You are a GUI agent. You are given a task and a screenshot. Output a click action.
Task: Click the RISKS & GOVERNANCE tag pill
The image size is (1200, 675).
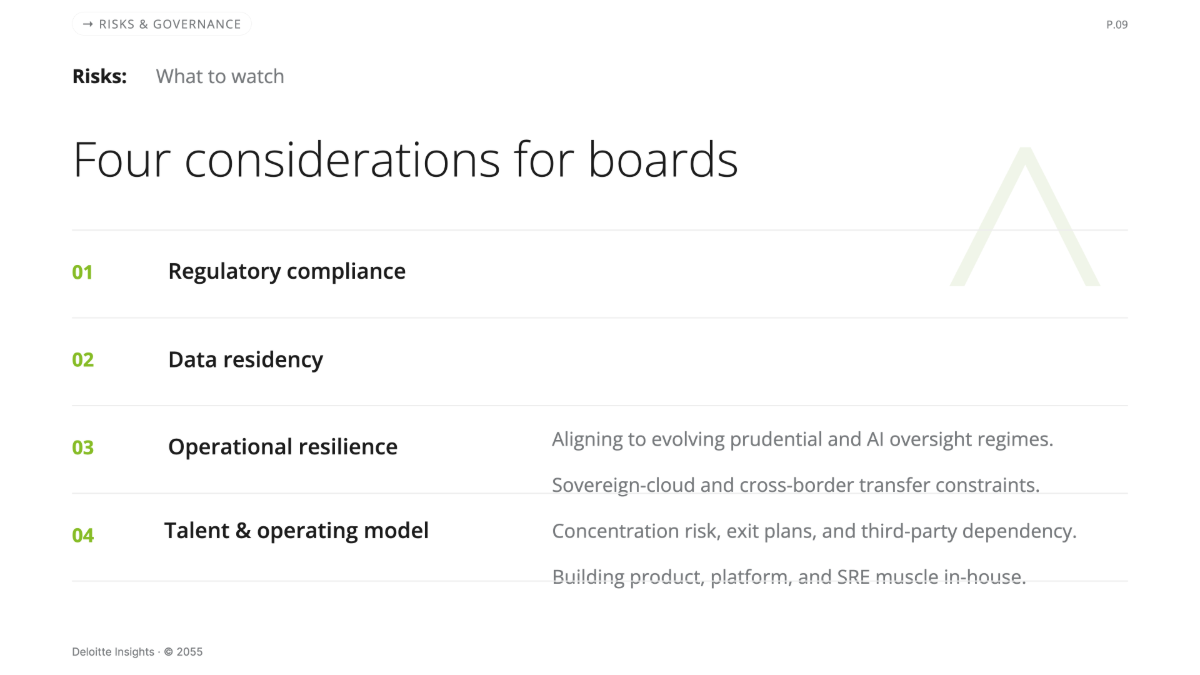click(161, 24)
